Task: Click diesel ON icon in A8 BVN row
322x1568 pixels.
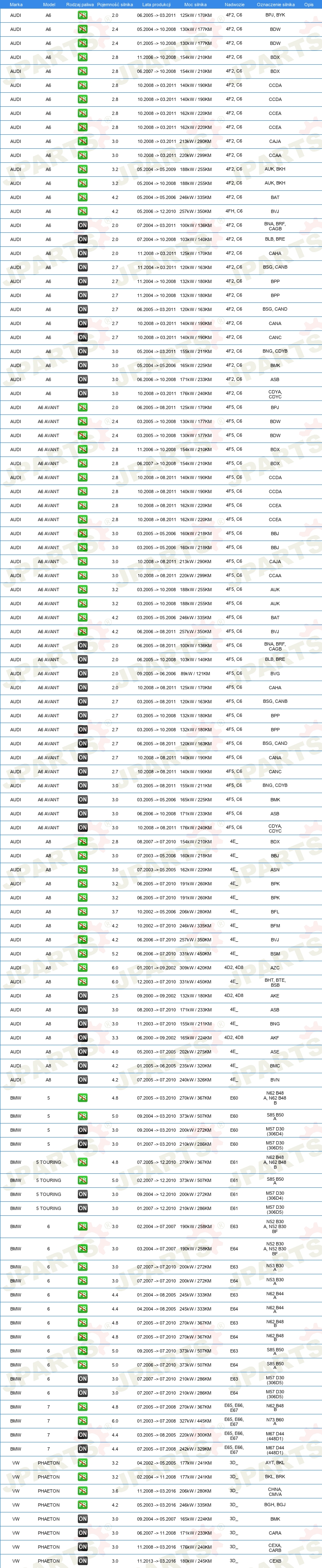Action: click(82, 1079)
